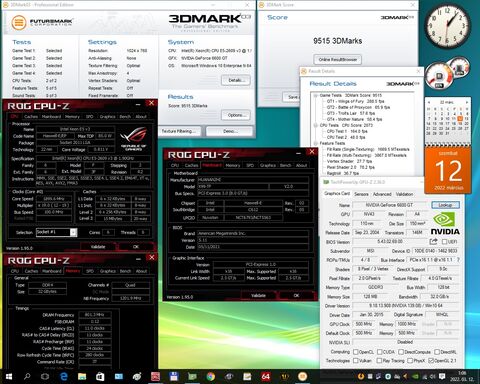Click the taskbar clock showing 2022.03.12
480x384 pixels.
(462, 377)
